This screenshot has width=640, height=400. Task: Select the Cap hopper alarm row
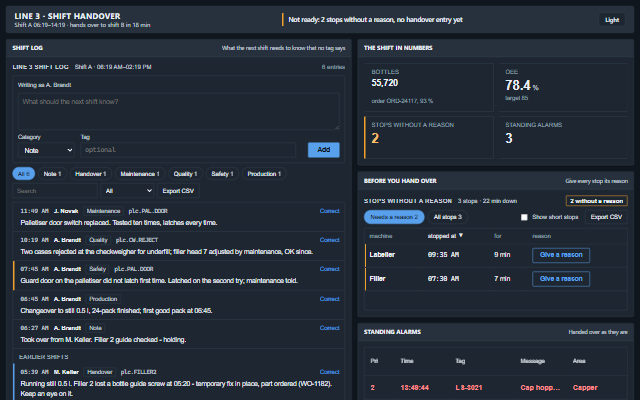pos(496,387)
